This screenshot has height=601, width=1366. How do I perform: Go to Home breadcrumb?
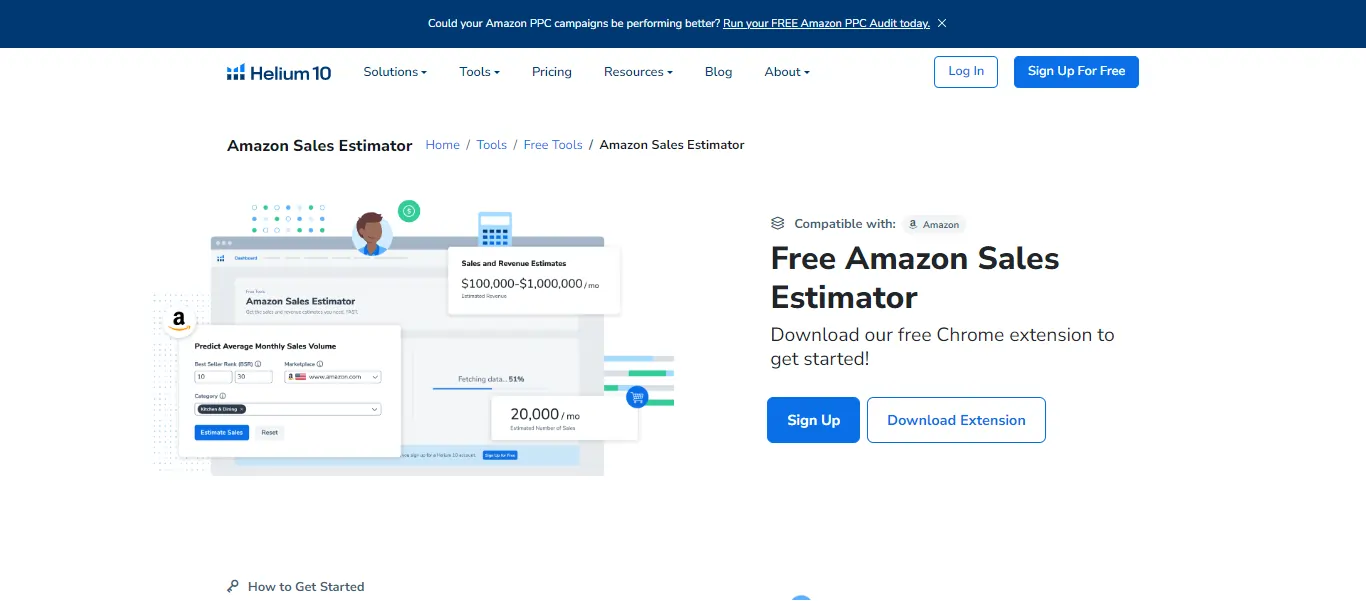click(443, 145)
